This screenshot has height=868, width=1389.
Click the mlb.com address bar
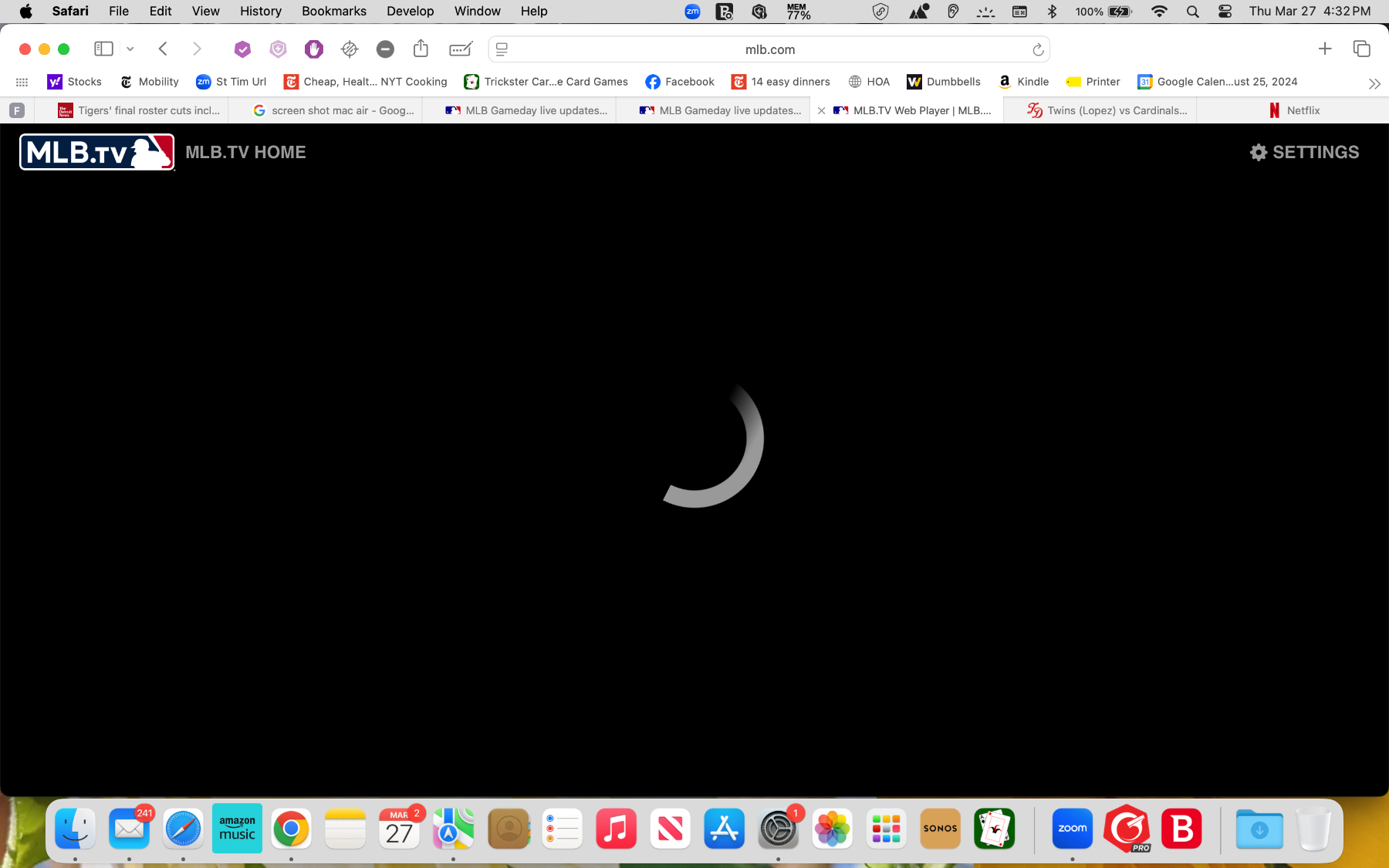[x=769, y=49]
